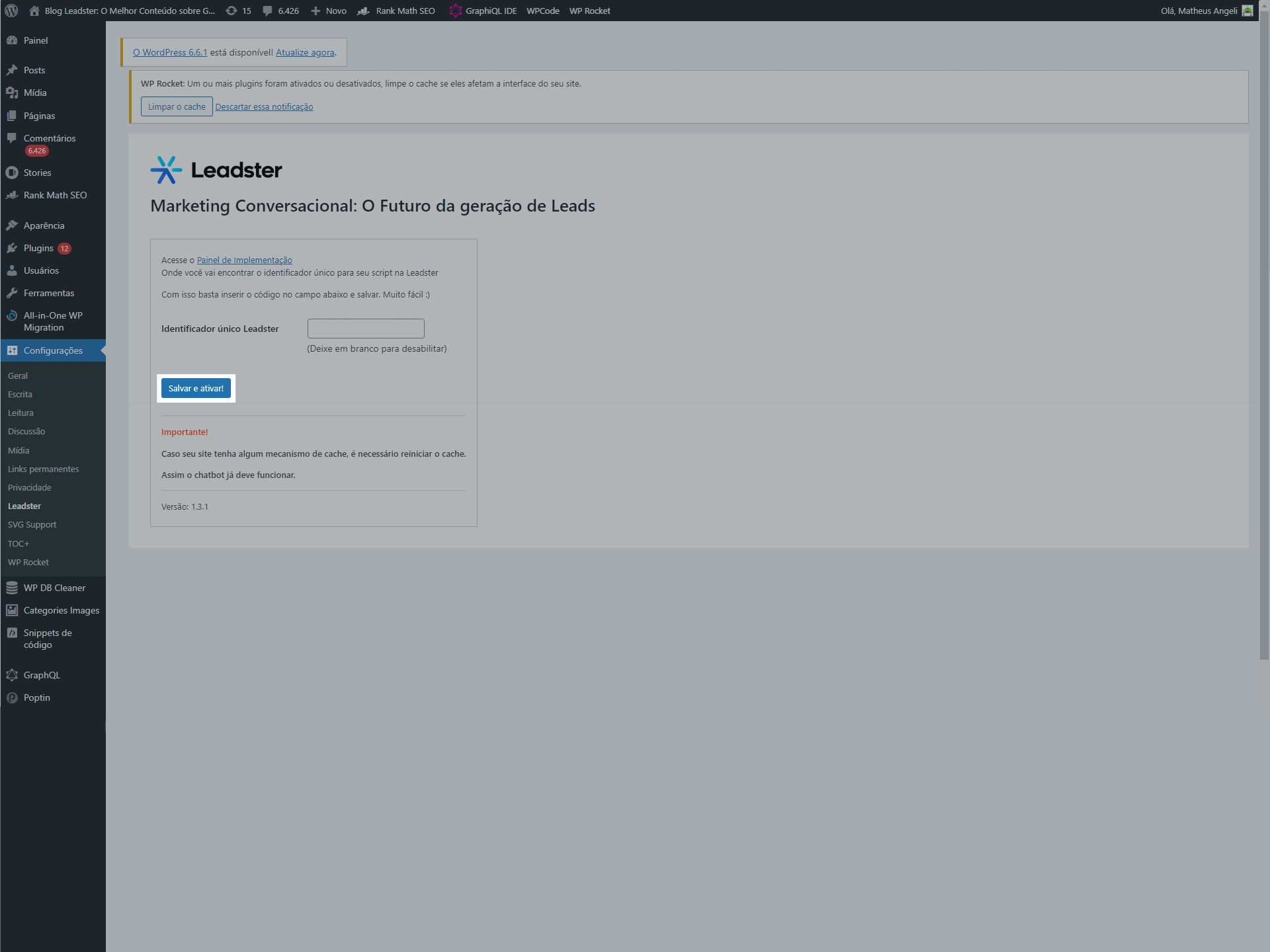Open the Novo dropdown in admin bar
This screenshot has width=1270, height=952.
pyautogui.click(x=329, y=11)
